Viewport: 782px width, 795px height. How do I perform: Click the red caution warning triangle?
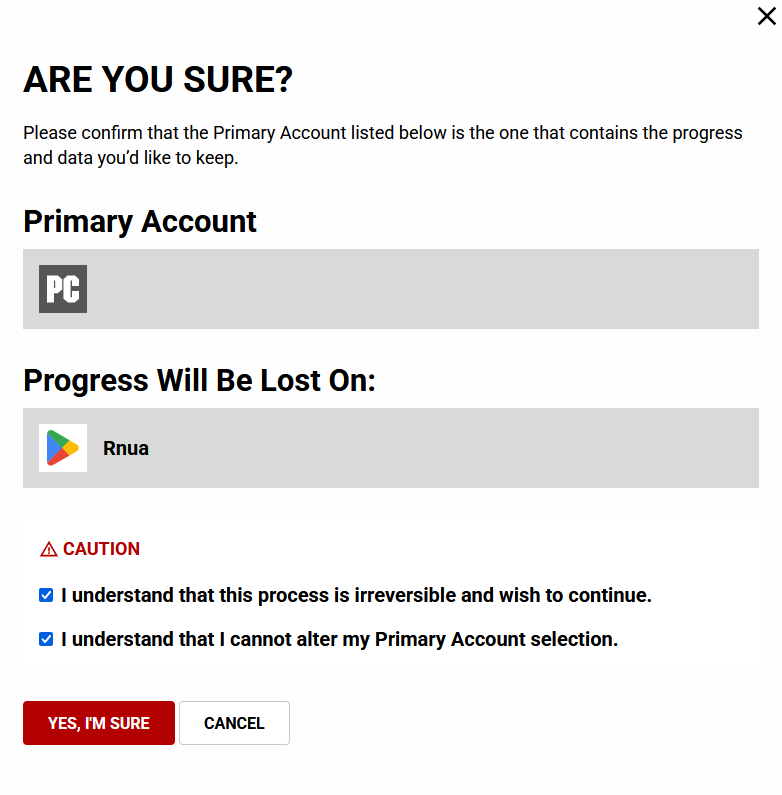[x=49, y=549]
